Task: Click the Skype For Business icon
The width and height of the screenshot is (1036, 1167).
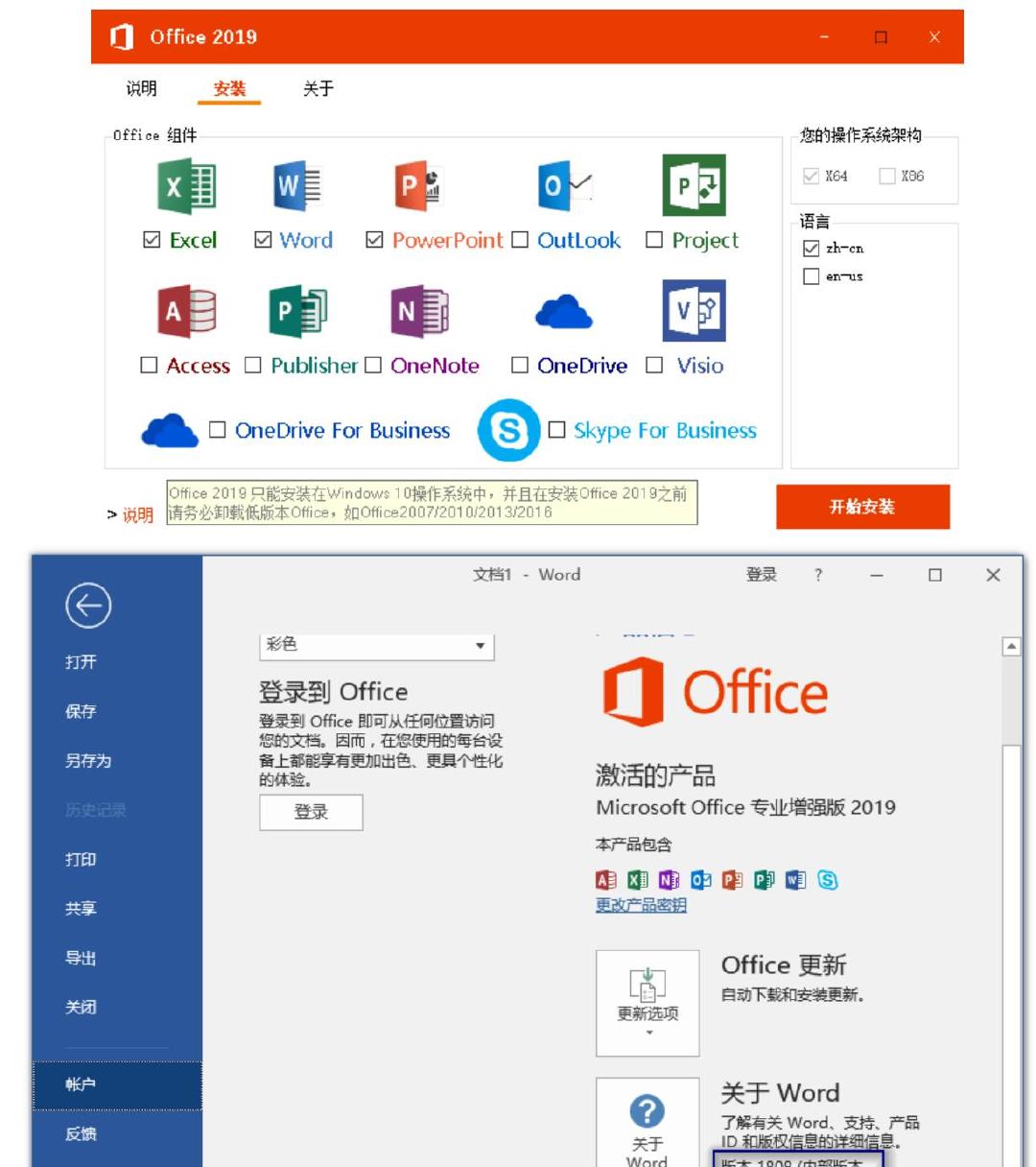Action: point(508,430)
